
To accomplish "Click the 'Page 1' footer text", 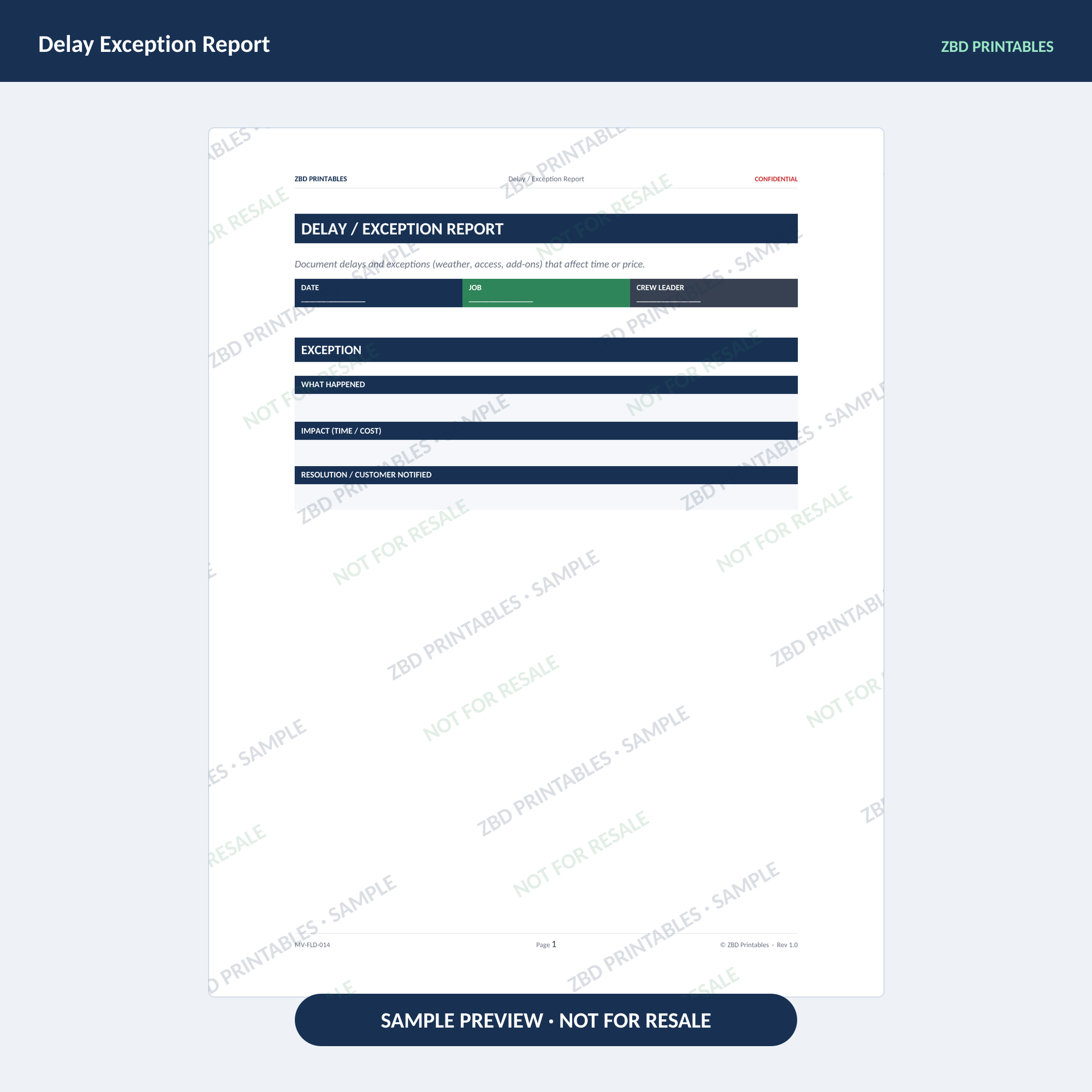I will tap(546, 945).
